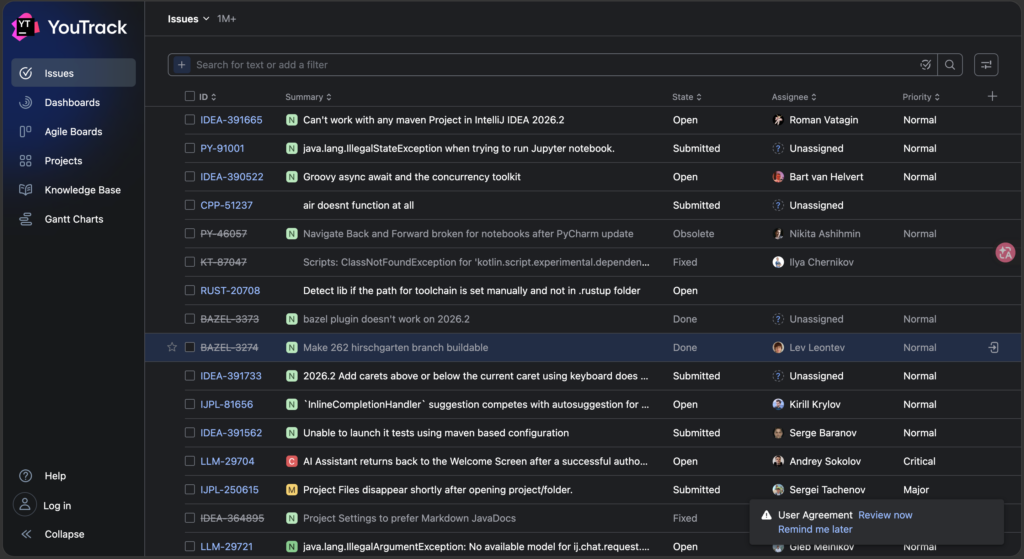Click assignee name Ilya Chernikov
This screenshot has width=1024, height=559.
[821, 262]
